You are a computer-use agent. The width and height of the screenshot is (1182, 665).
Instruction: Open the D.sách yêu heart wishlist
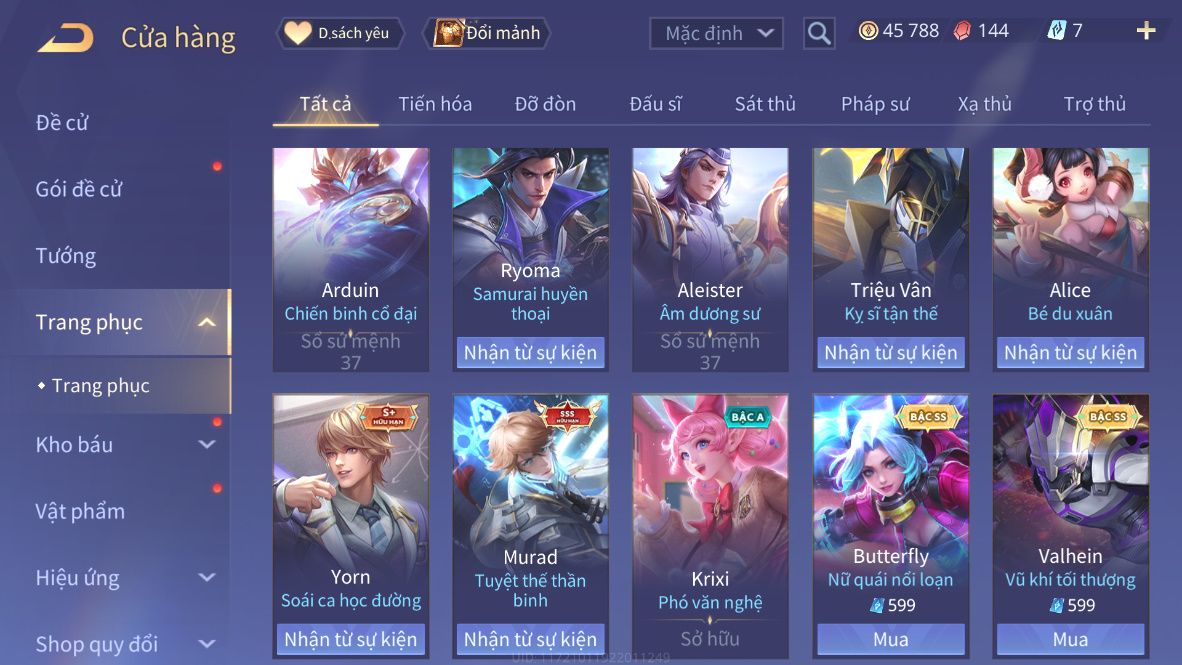coord(340,33)
